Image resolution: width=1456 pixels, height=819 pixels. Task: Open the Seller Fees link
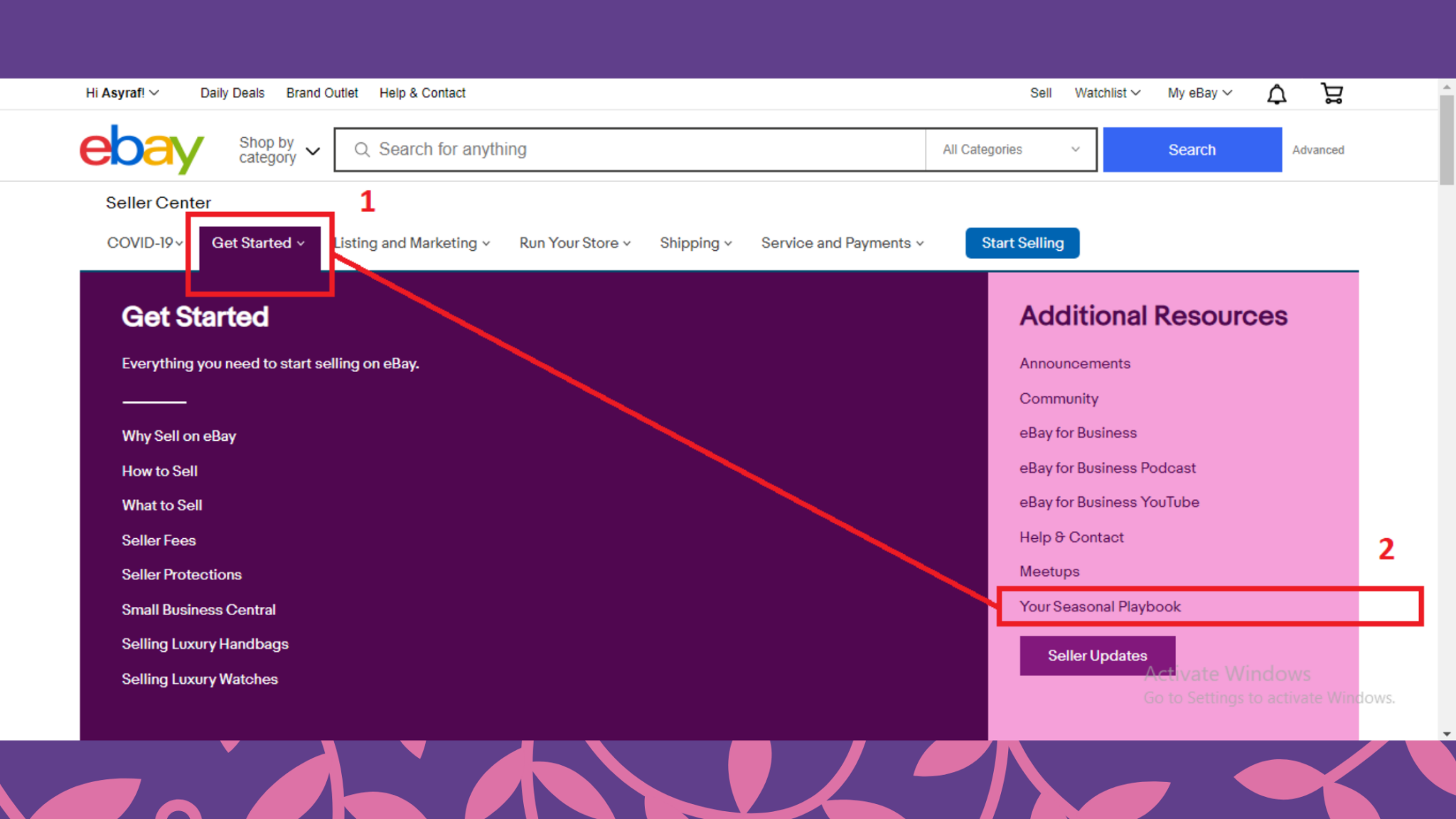coord(159,540)
